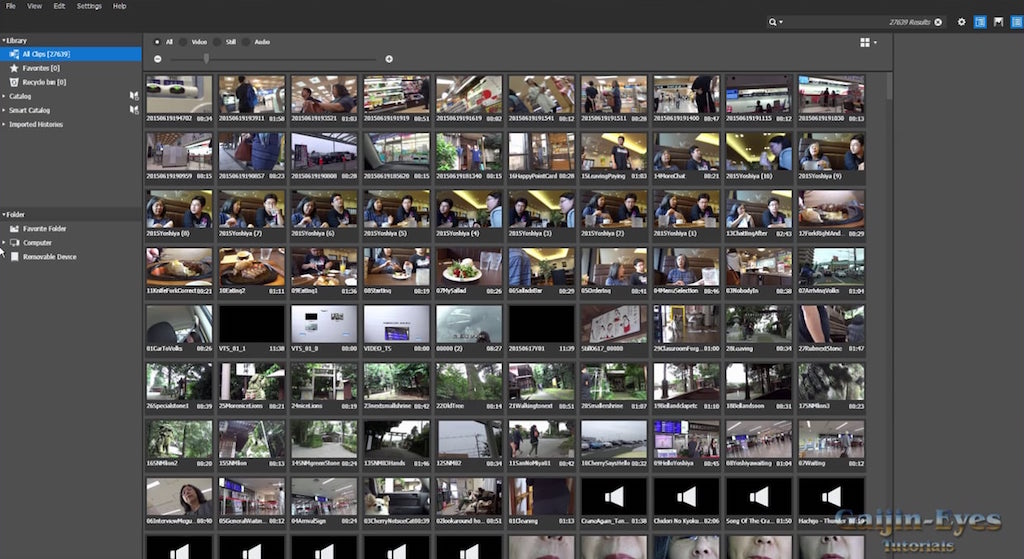This screenshot has height=559, width=1024.
Task: Open the Help menu
Action: point(120,6)
